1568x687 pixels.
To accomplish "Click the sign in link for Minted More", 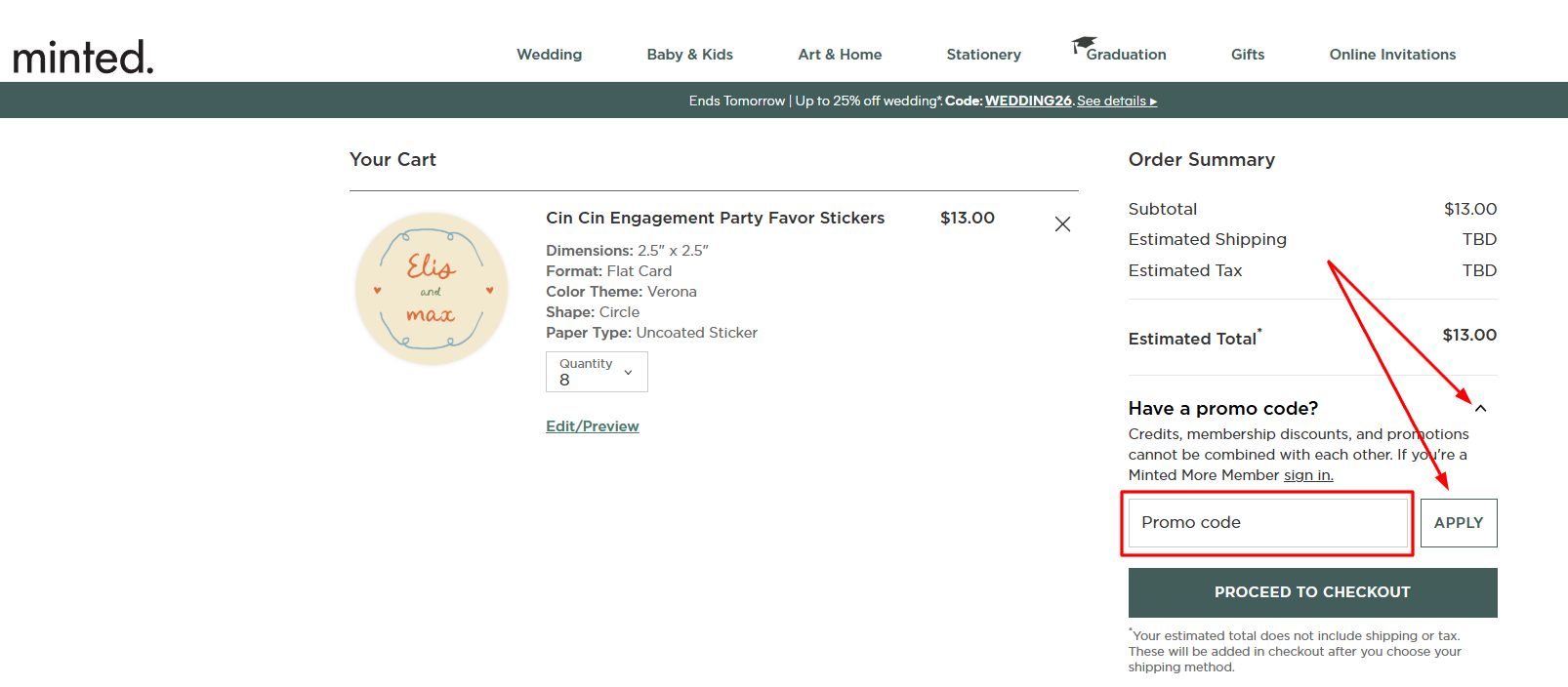I will pyautogui.click(x=1308, y=475).
